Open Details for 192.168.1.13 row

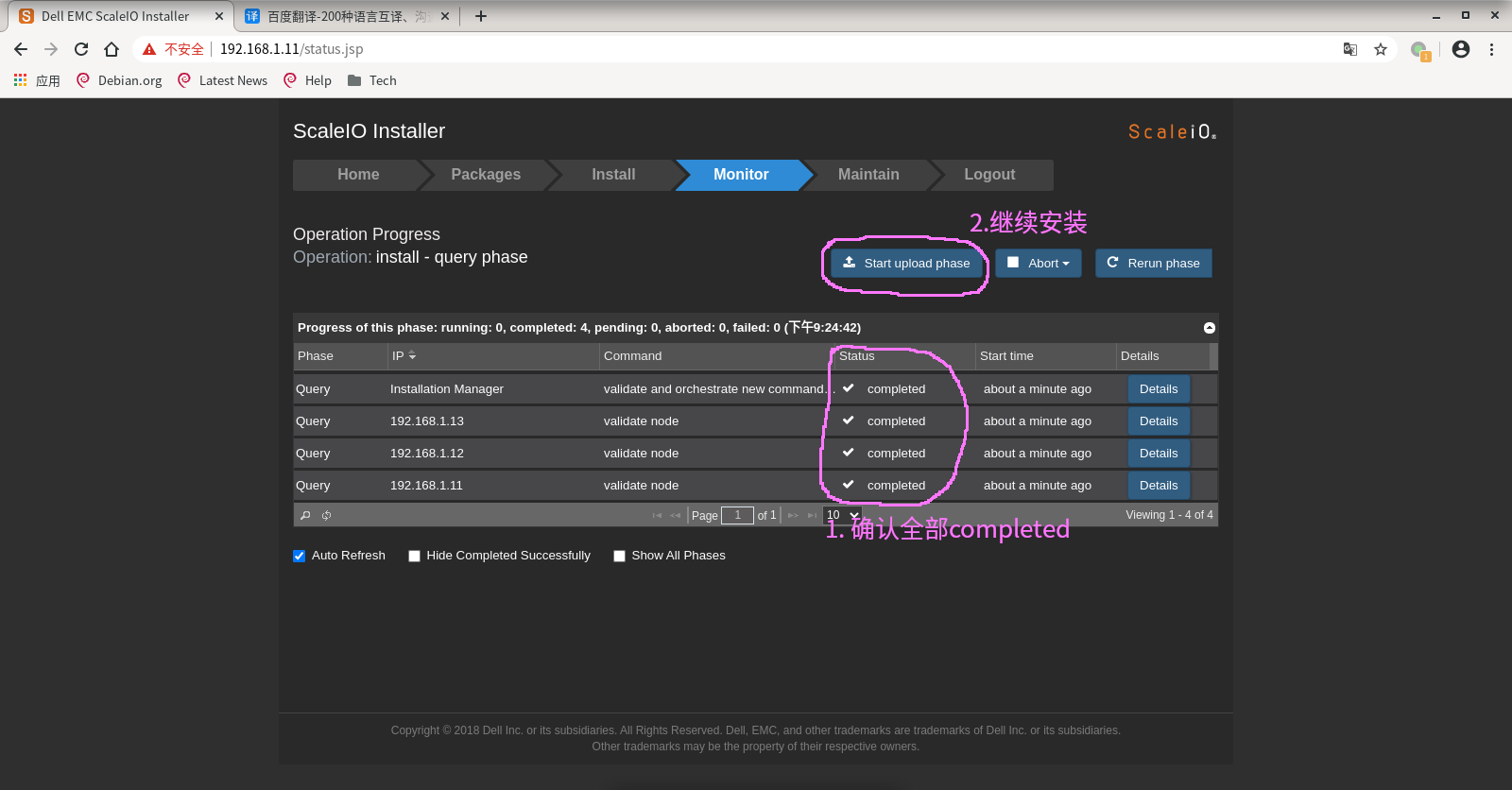(x=1159, y=421)
